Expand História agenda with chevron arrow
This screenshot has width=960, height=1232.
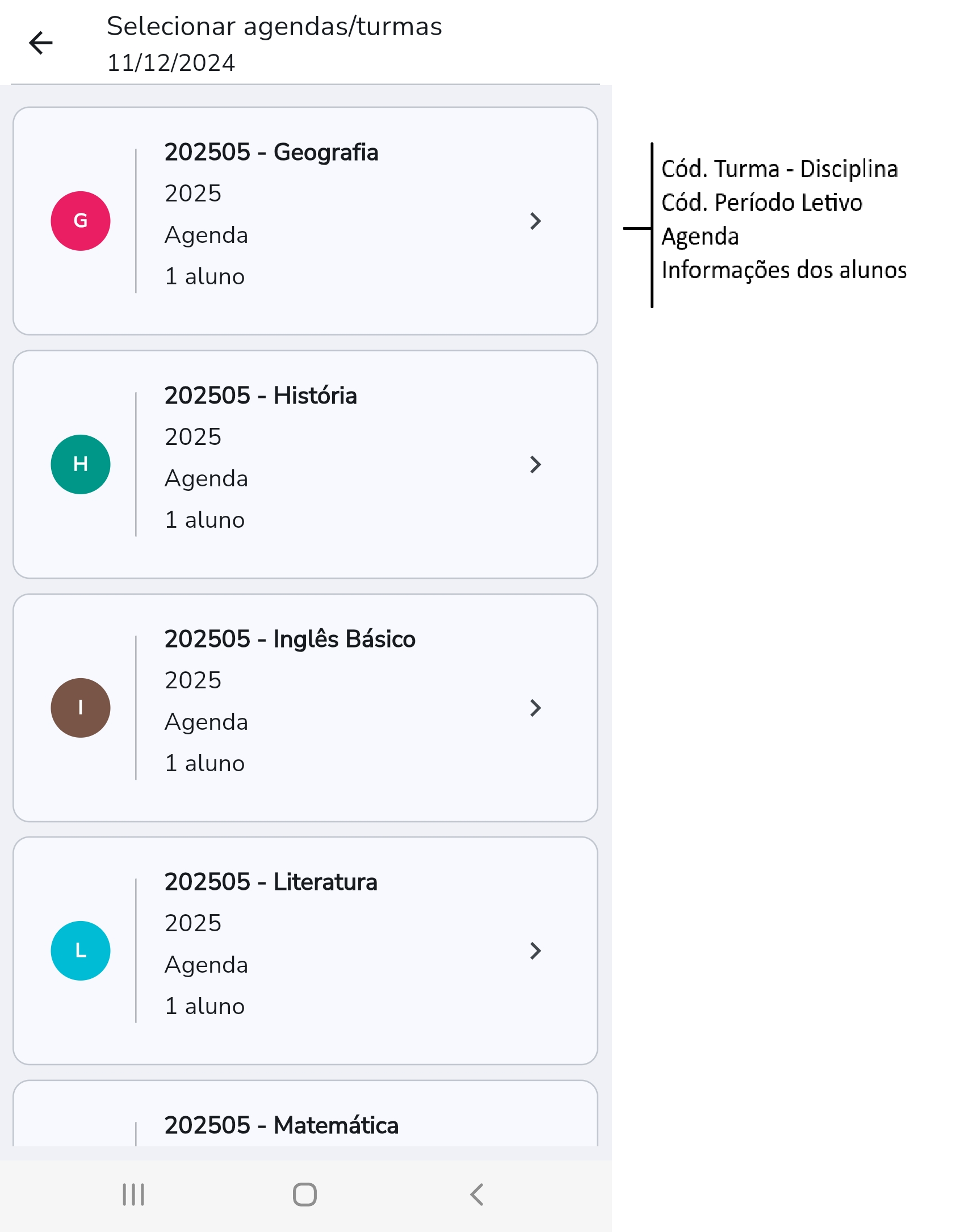pyautogui.click(x=535, y=464)
